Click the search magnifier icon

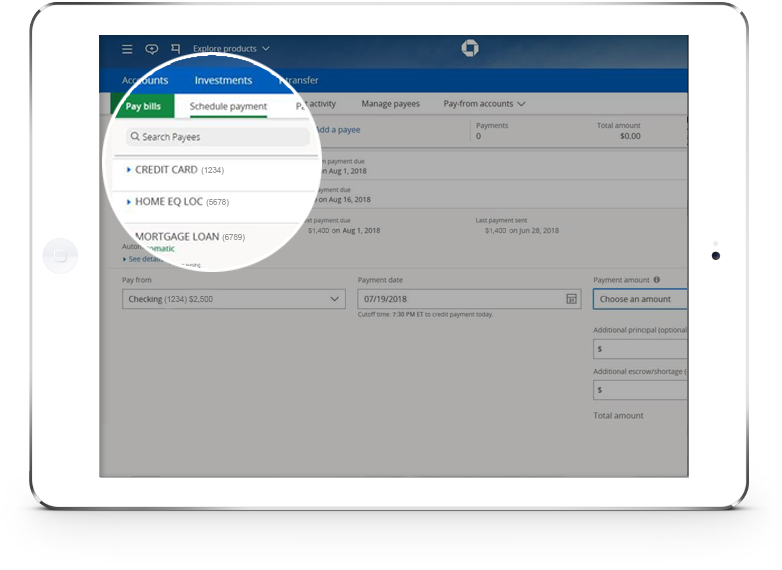[135, 137]
